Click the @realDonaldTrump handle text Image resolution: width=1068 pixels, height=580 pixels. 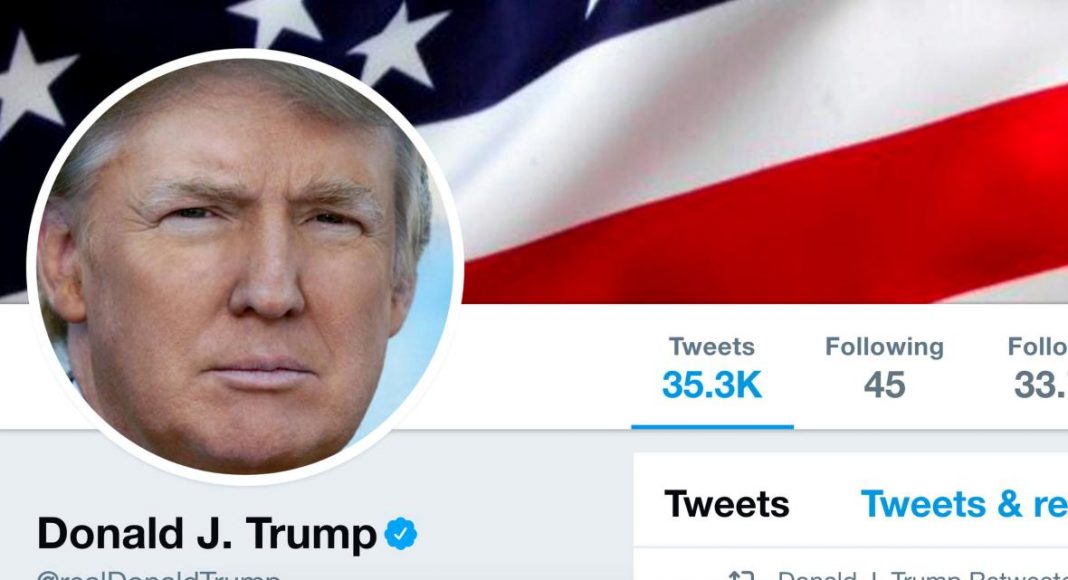point(158,575)
